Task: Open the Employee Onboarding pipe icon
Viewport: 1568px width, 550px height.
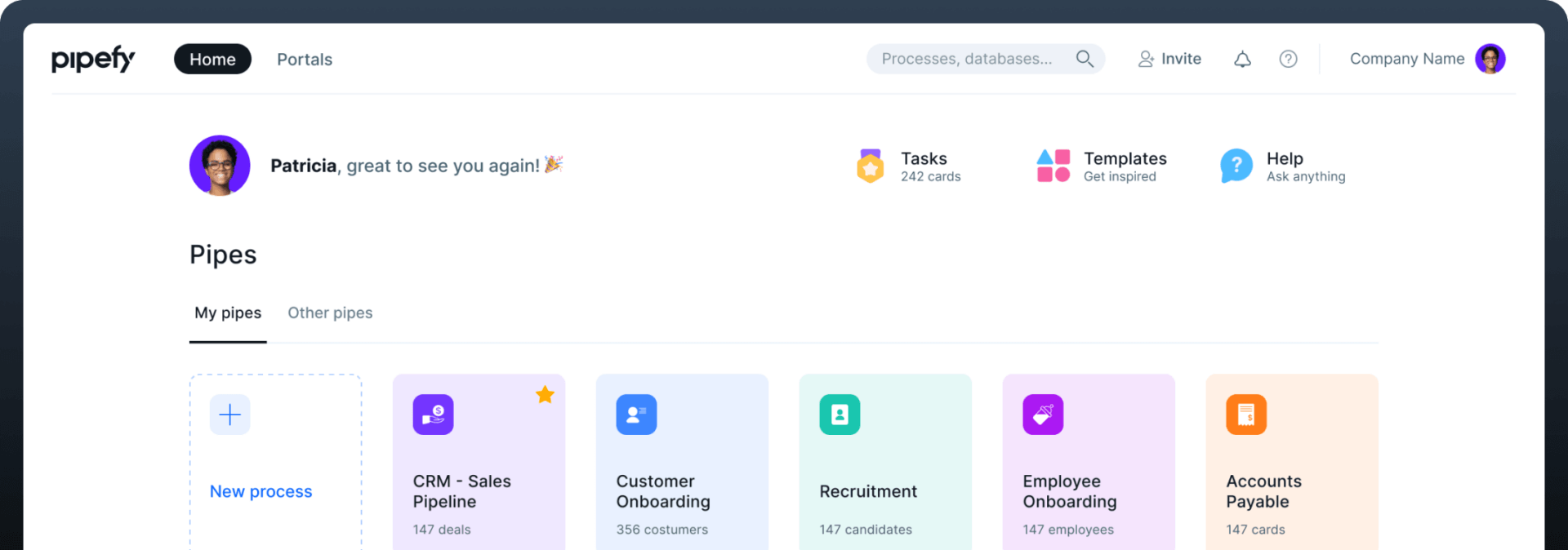Action: click(x=1043, y=415)
